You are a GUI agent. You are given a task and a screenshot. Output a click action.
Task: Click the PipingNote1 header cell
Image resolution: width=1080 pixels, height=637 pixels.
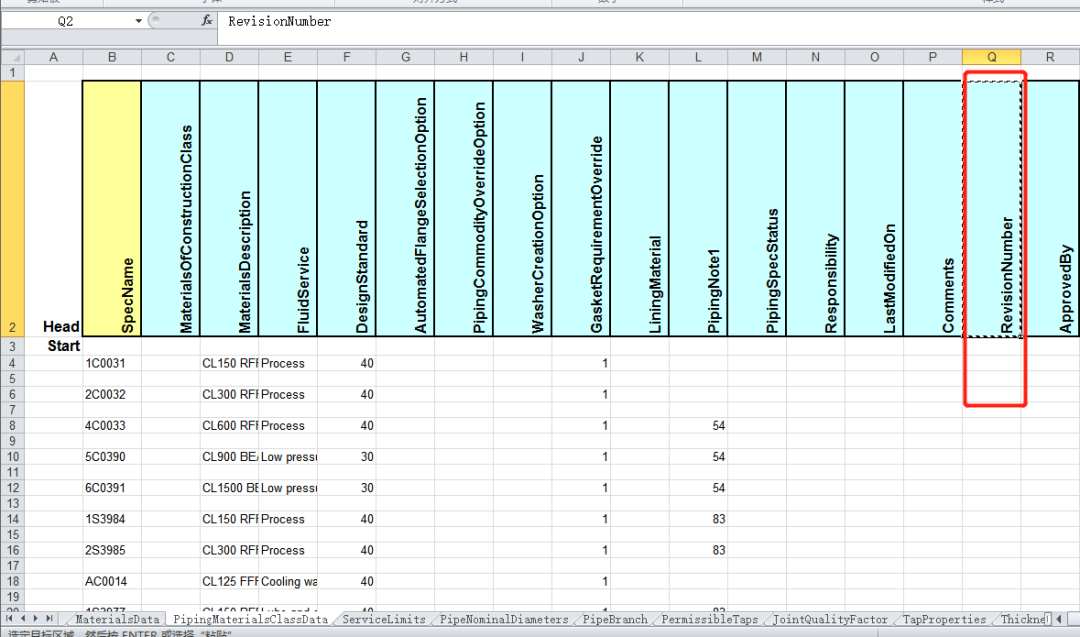click(698, 209)
